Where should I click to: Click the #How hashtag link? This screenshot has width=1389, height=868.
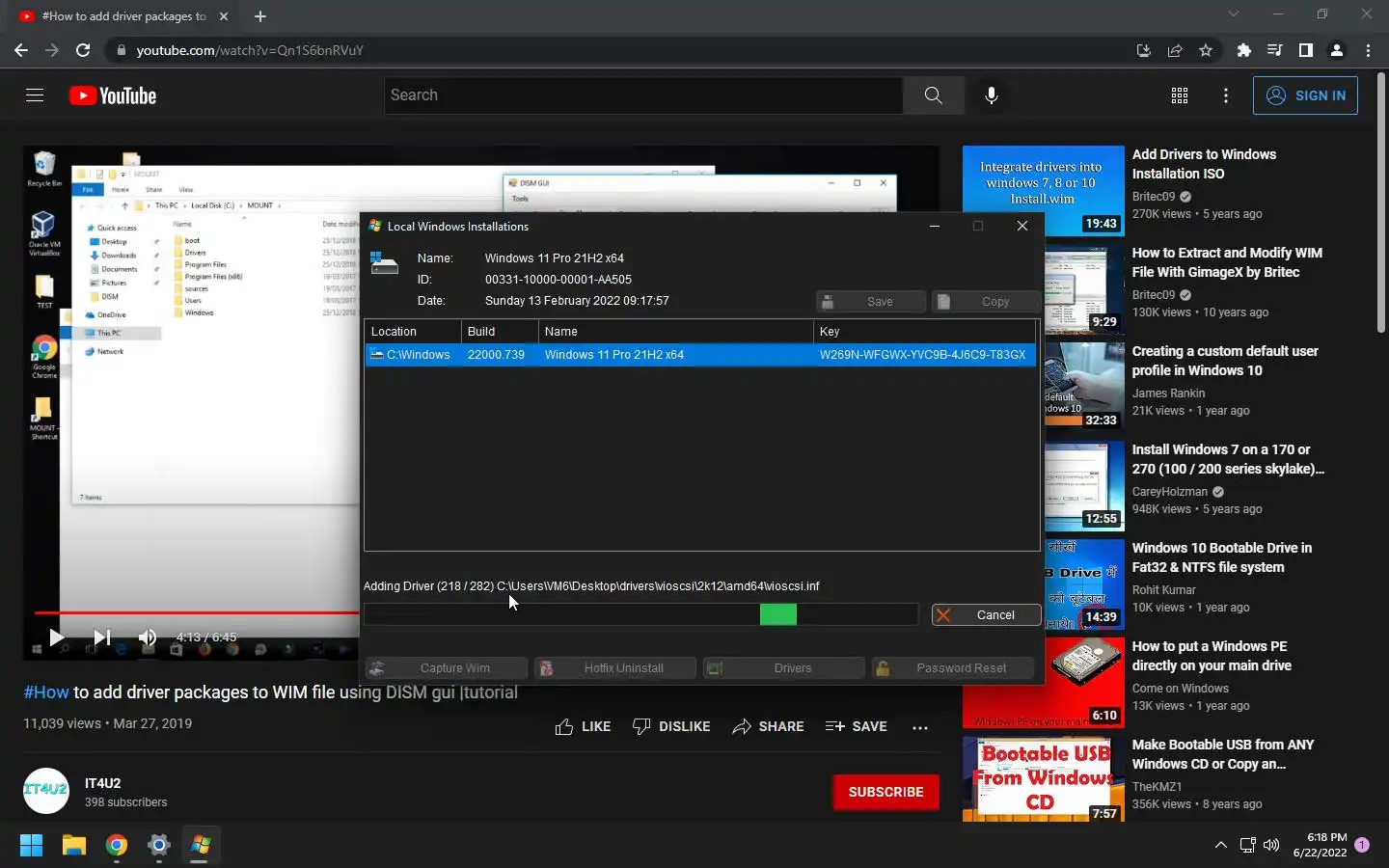[46, 692]
